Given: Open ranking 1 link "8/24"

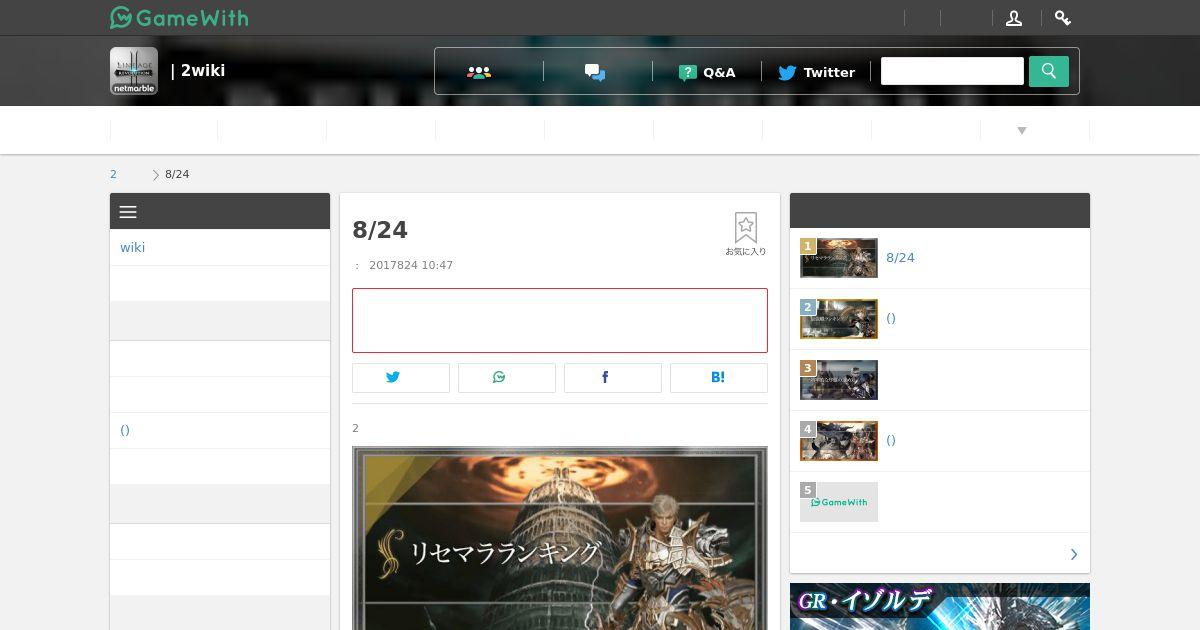Looking at the screenshot, I should tap(900, 258).
